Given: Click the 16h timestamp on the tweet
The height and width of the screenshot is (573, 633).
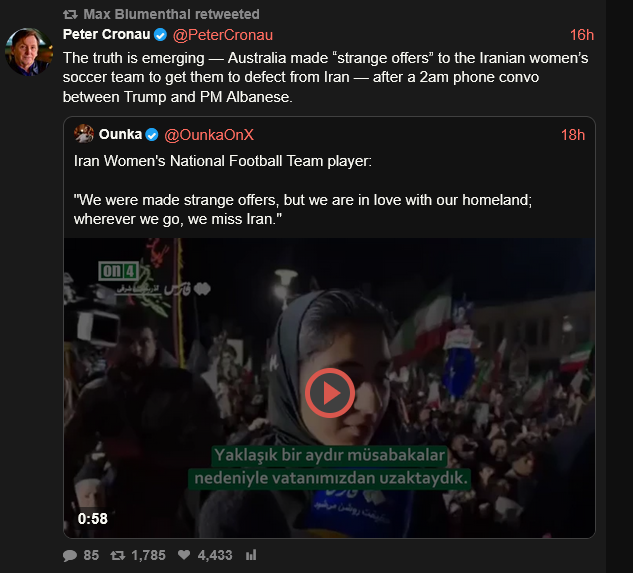Looking at the screenshot, I should (x=581, y=35).
